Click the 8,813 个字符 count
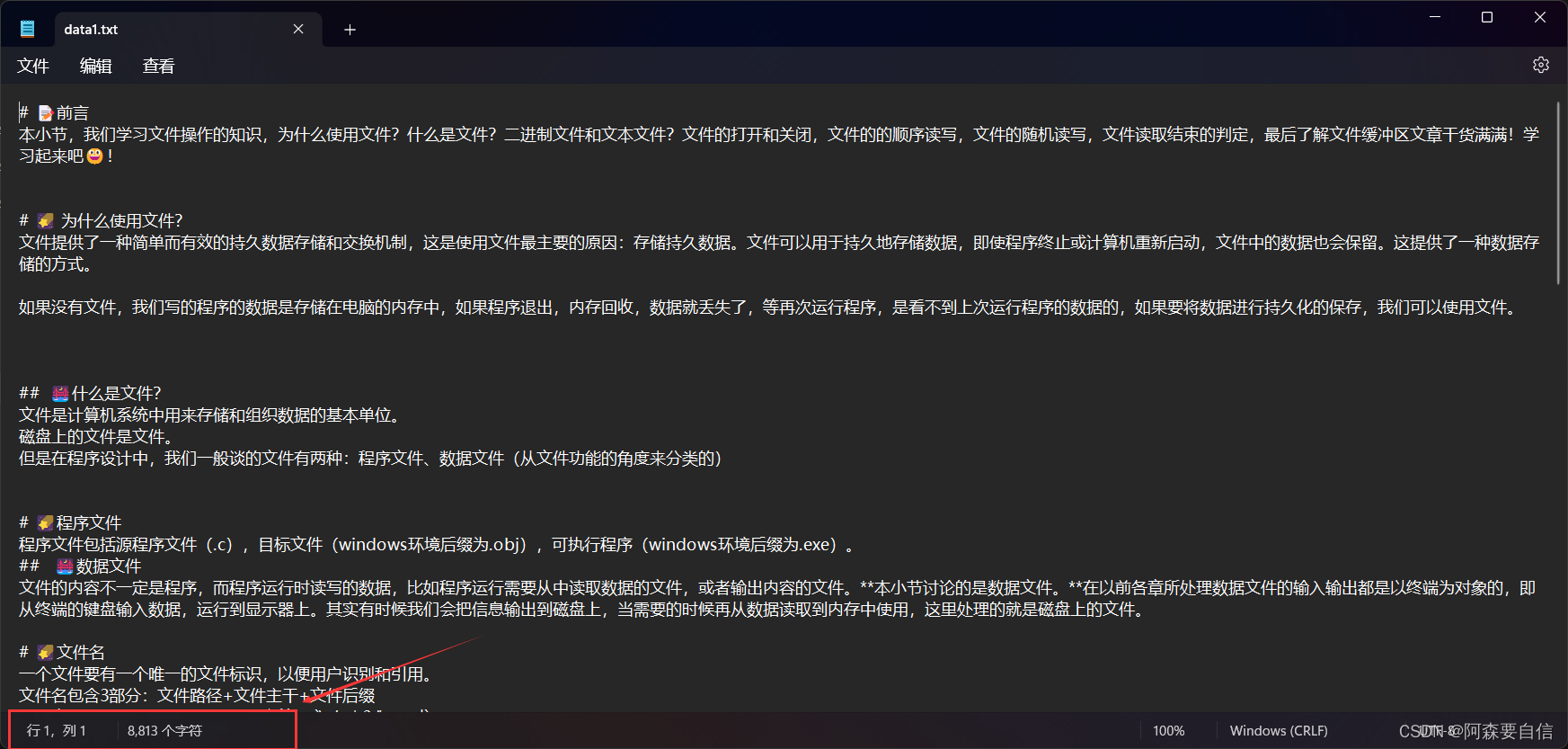Image resolution: width=1568 pixels, height=749 pixels. click(x=164, y=731)
